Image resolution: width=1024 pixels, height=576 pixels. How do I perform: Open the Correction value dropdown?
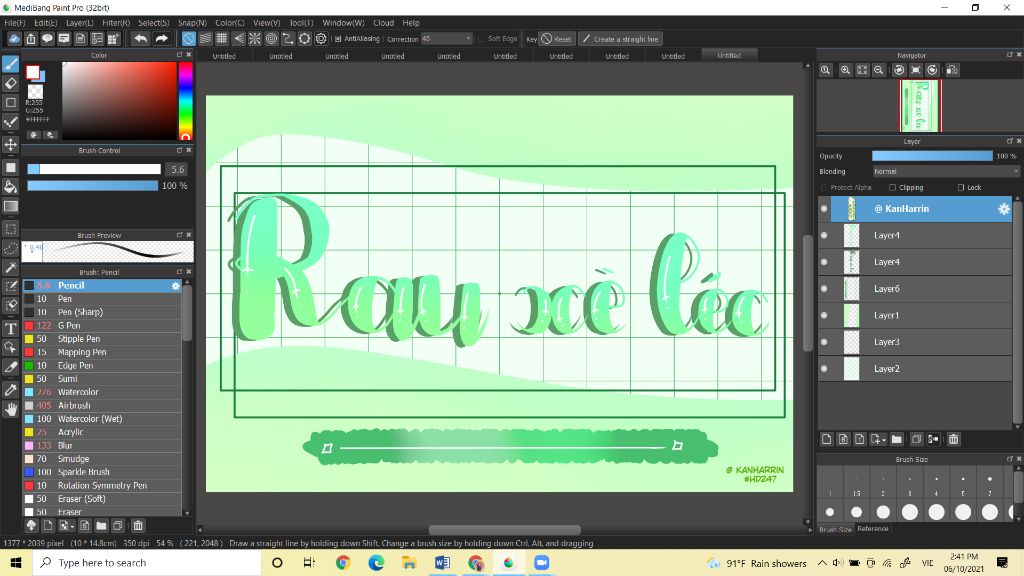point(447,39)
